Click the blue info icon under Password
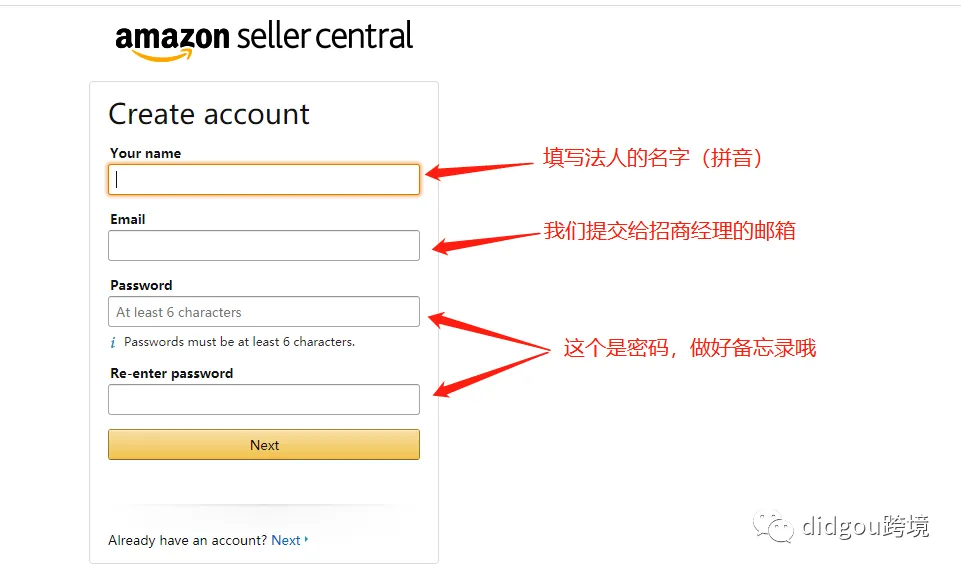Image resolution: width=961 pixels, height=571 pixels. click(113, 342)
